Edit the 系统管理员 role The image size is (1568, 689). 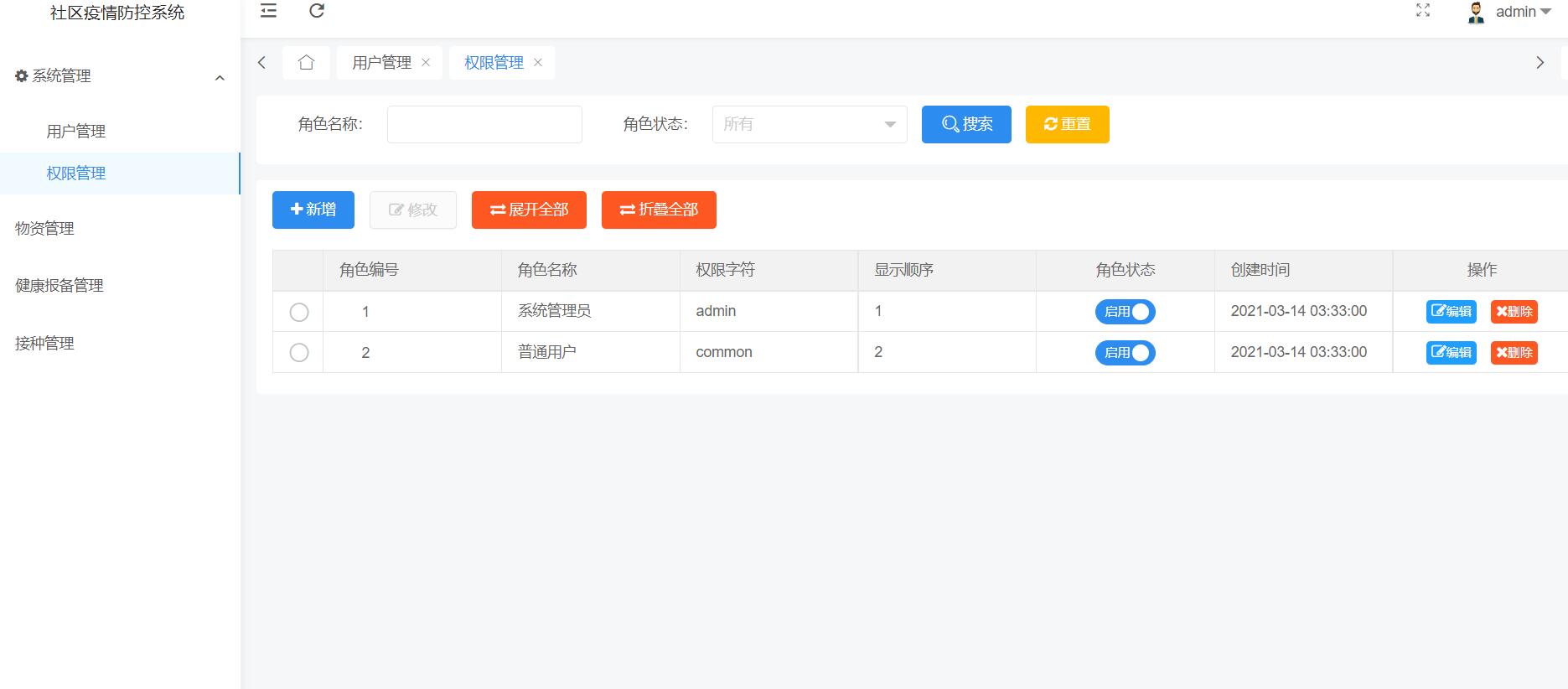click(1452, 312)
